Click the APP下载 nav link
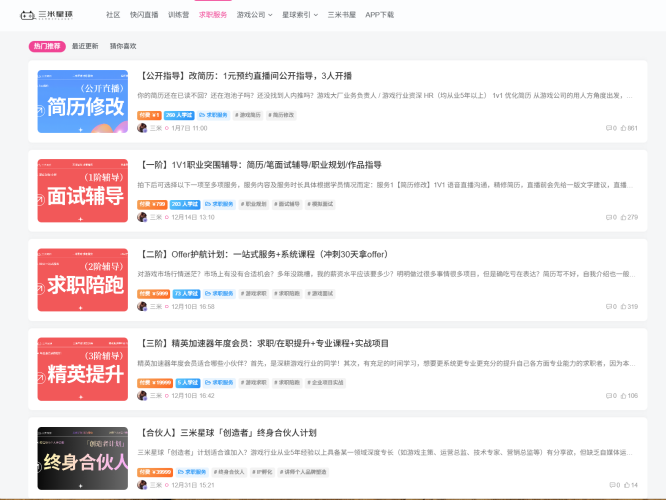666x500 pixels. (x=379, y=15)
